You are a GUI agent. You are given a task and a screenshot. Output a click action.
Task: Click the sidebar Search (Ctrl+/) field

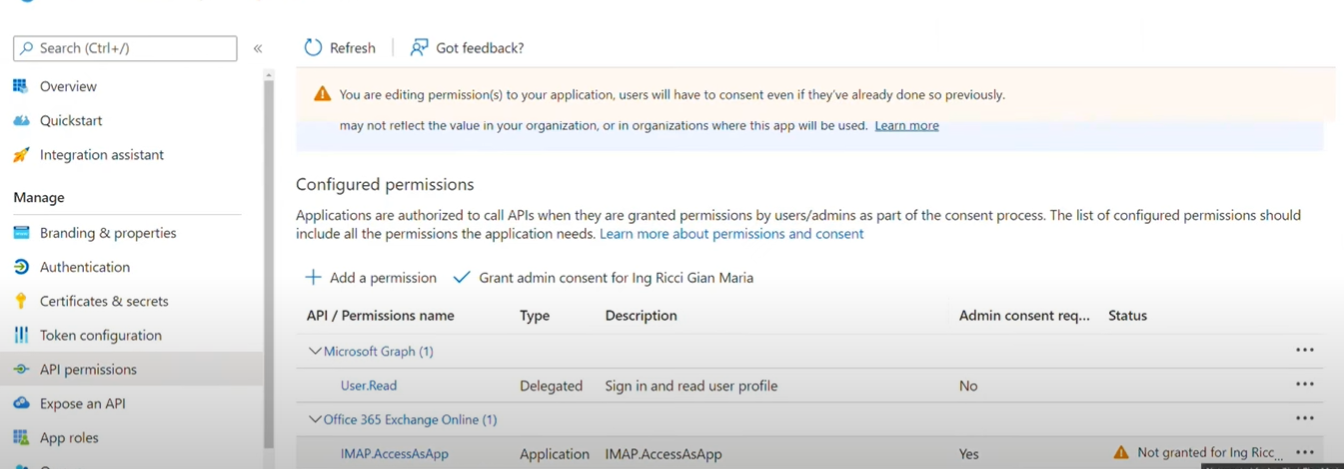(x=125, y=48)
